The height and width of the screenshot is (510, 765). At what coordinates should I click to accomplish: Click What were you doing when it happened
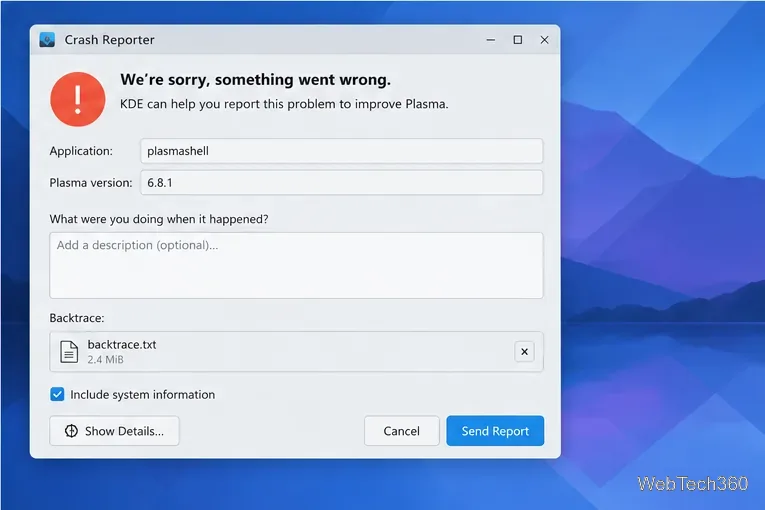tap(159, 219)
